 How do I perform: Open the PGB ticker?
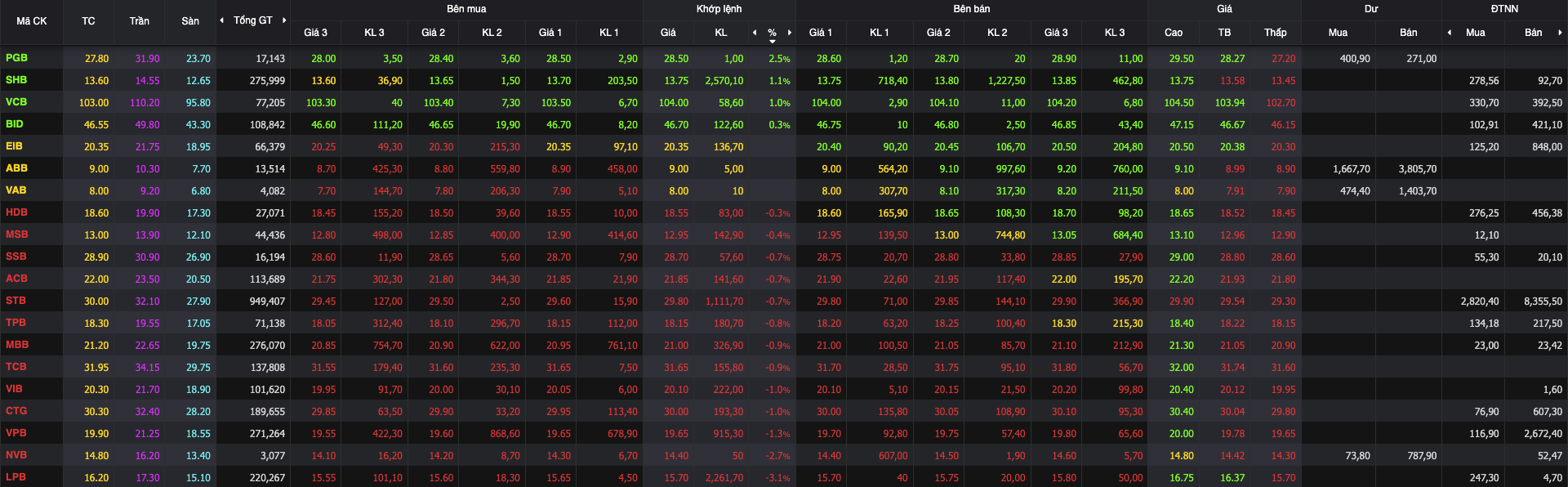16,58
